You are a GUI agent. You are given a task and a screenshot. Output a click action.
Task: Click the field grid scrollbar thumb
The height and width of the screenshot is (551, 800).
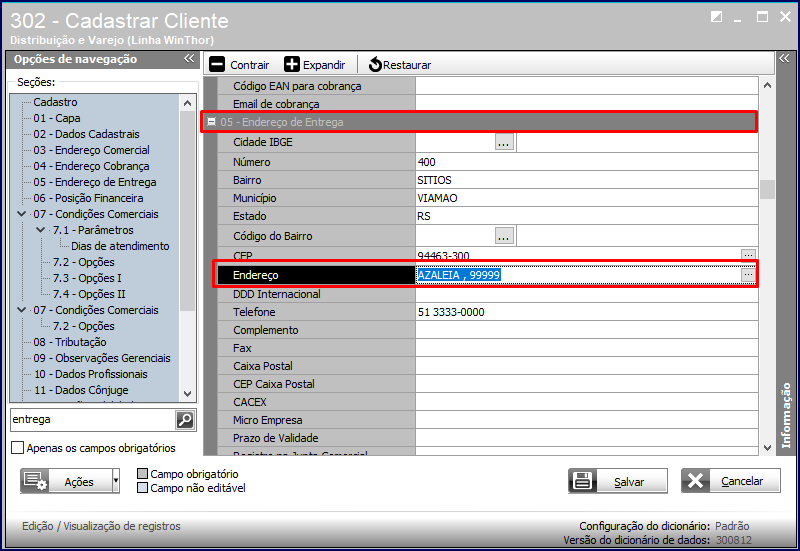pos(767,189)
